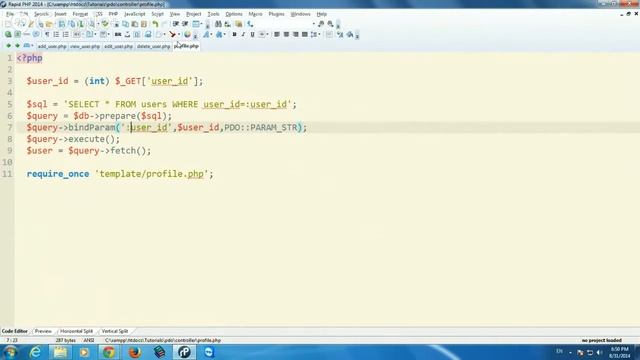
Task: Switch to view_user.php file tab
Action: pos(85,47)
